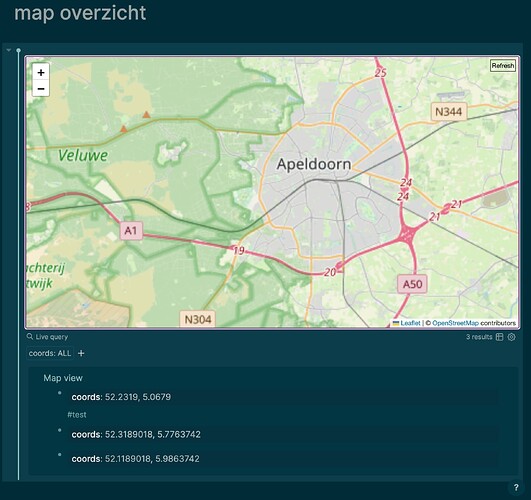
Task: Open the #test tag
Action: click(77, 415)
